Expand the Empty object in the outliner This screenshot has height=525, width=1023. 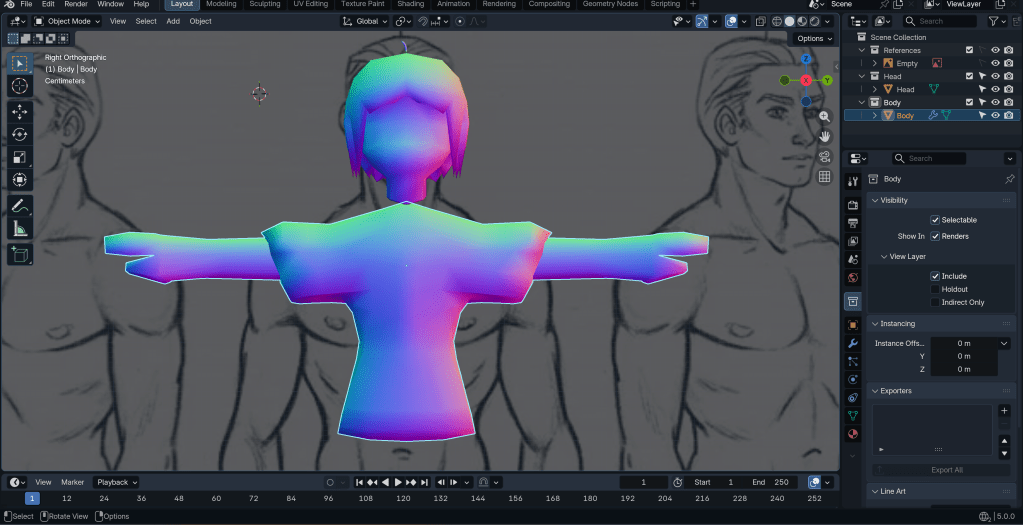click(875, 63)
